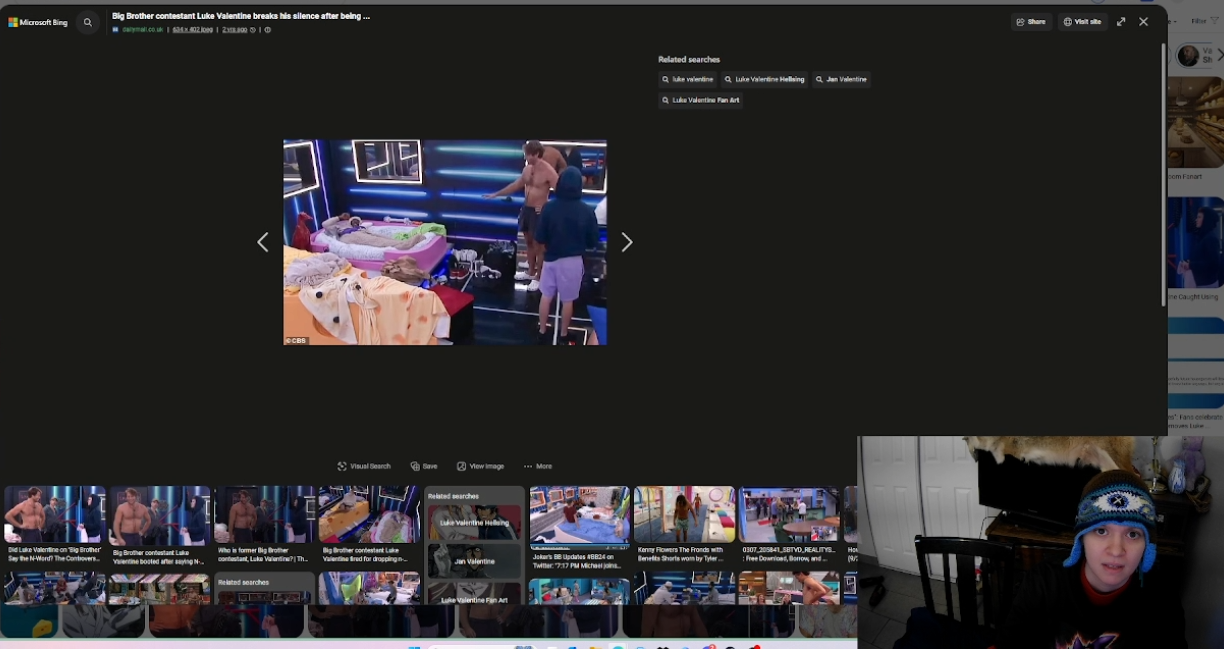The height and width of the screenshot is (649, 1224).
Task: Click the main Big Brother bedroom image
Action: point(445,242)
